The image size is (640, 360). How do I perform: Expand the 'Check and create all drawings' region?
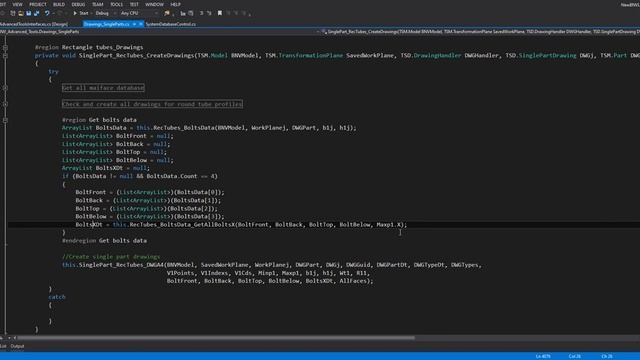pyautogui.click(x=5, y=104)
